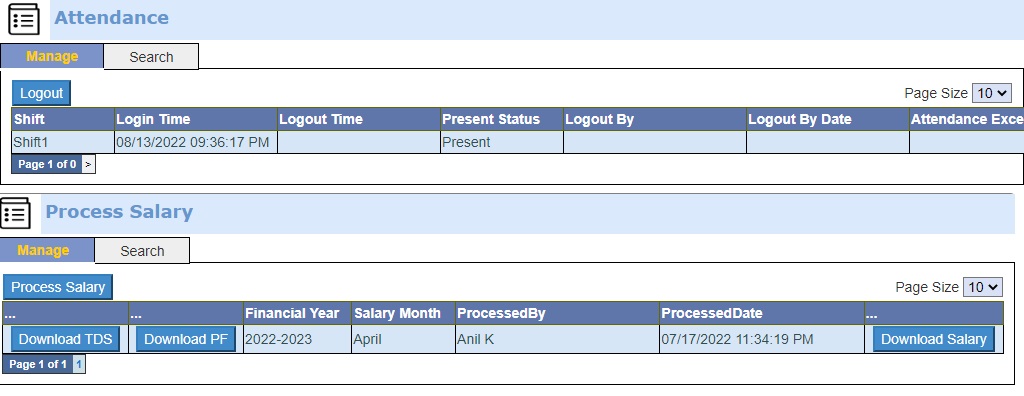Viewport: 1024px width, 396px height.
Task: Open Attendance Page Size dropdown
Action: pos(991,93)
